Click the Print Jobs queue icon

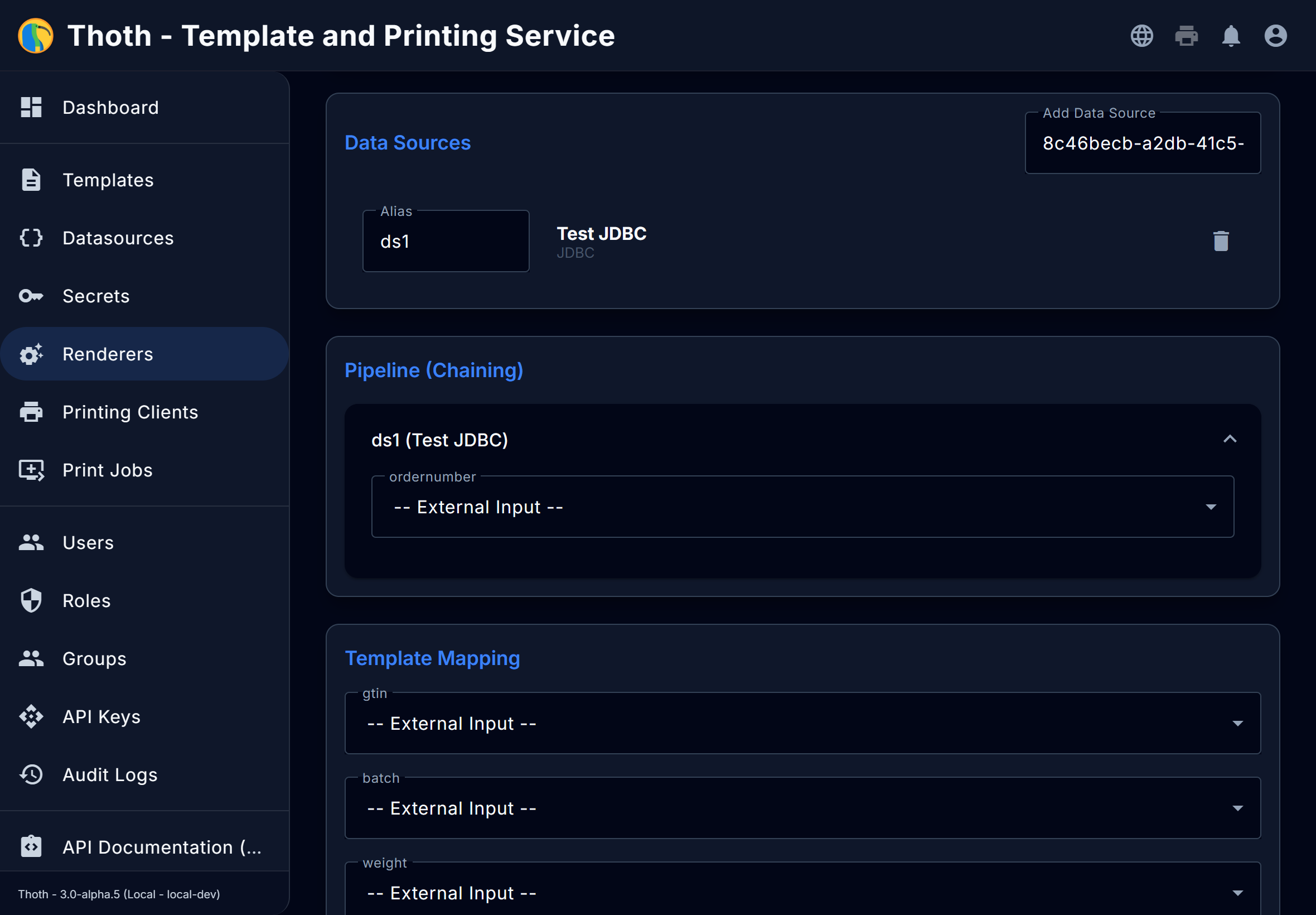point(31,470)
